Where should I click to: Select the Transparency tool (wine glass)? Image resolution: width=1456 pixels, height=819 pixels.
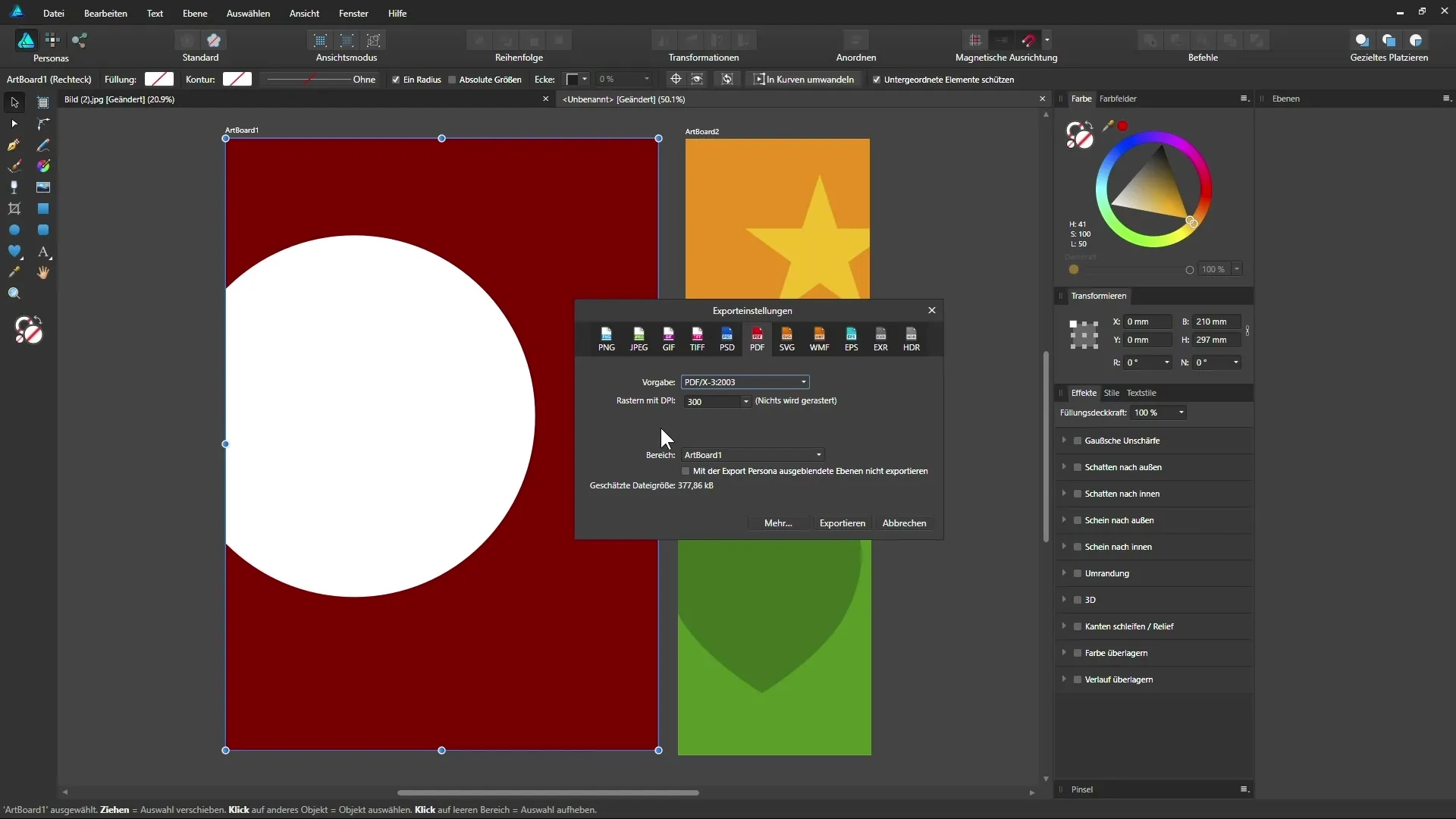(x=14, y=187)
